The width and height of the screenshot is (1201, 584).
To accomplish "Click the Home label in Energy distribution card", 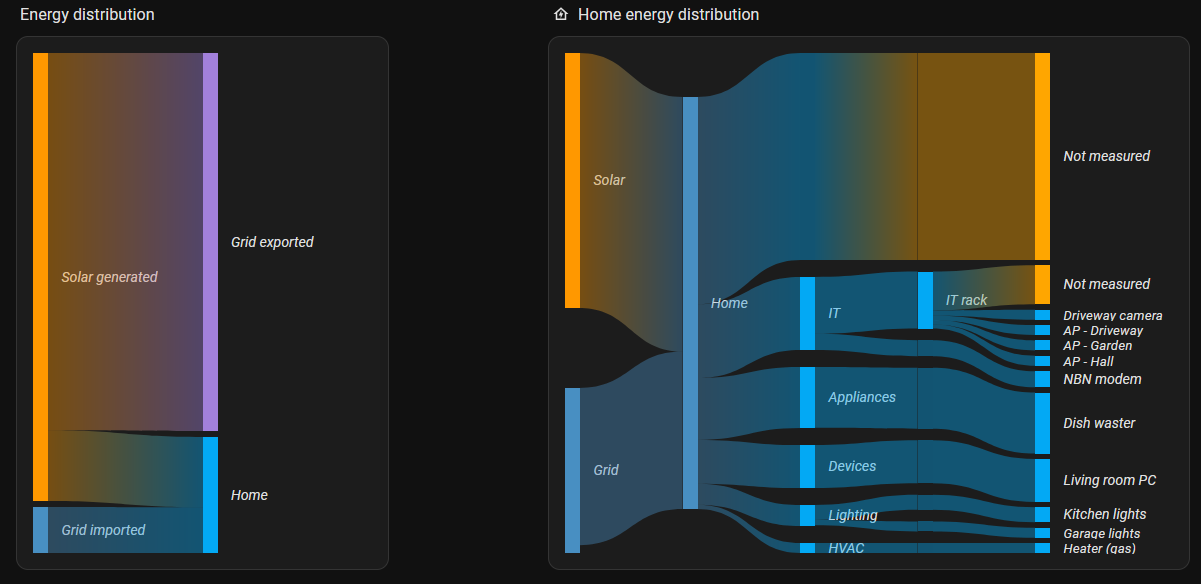I will pyautogui.click(x=249, y=495).
